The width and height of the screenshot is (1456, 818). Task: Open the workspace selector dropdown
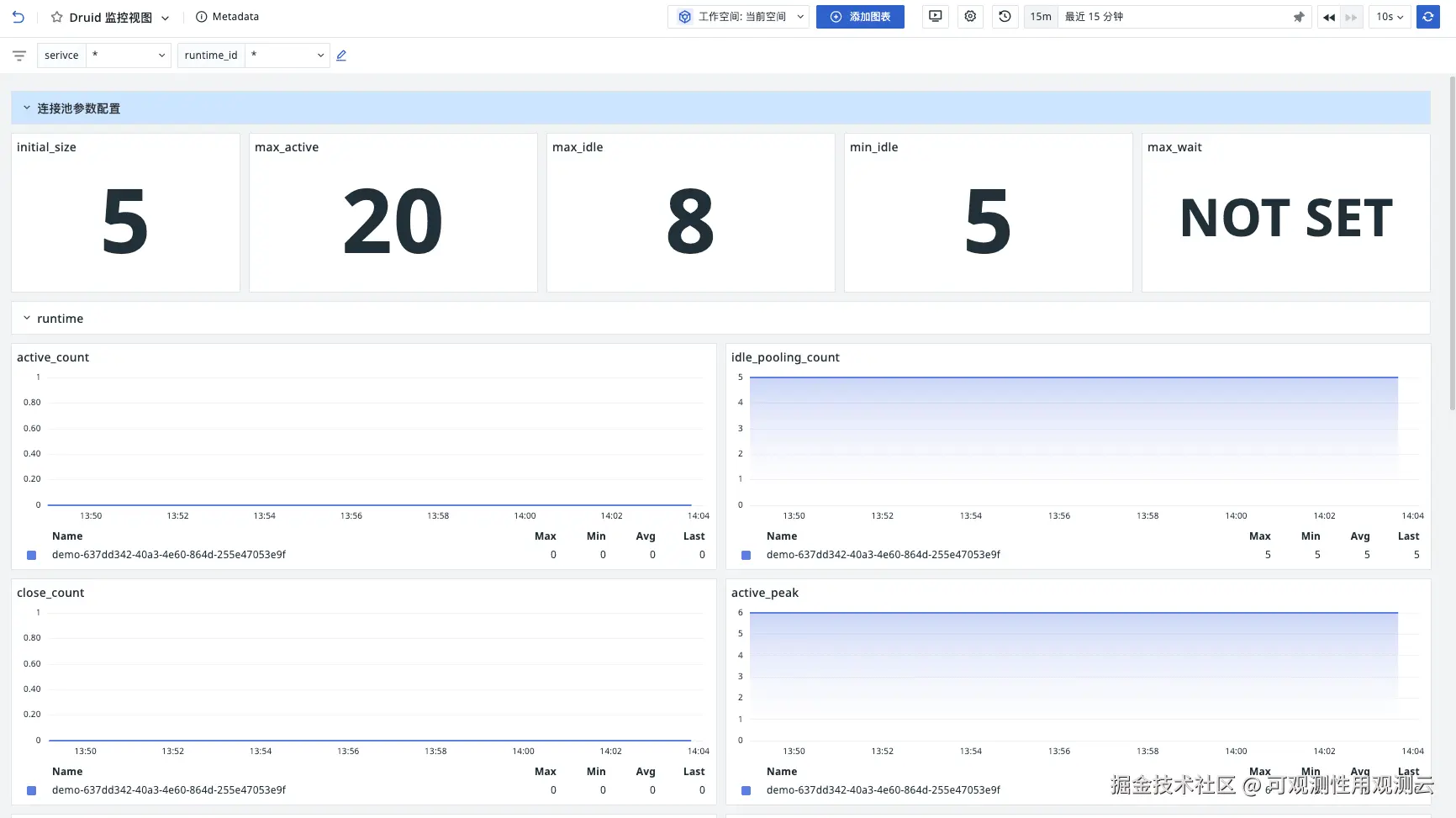[739, 17]
